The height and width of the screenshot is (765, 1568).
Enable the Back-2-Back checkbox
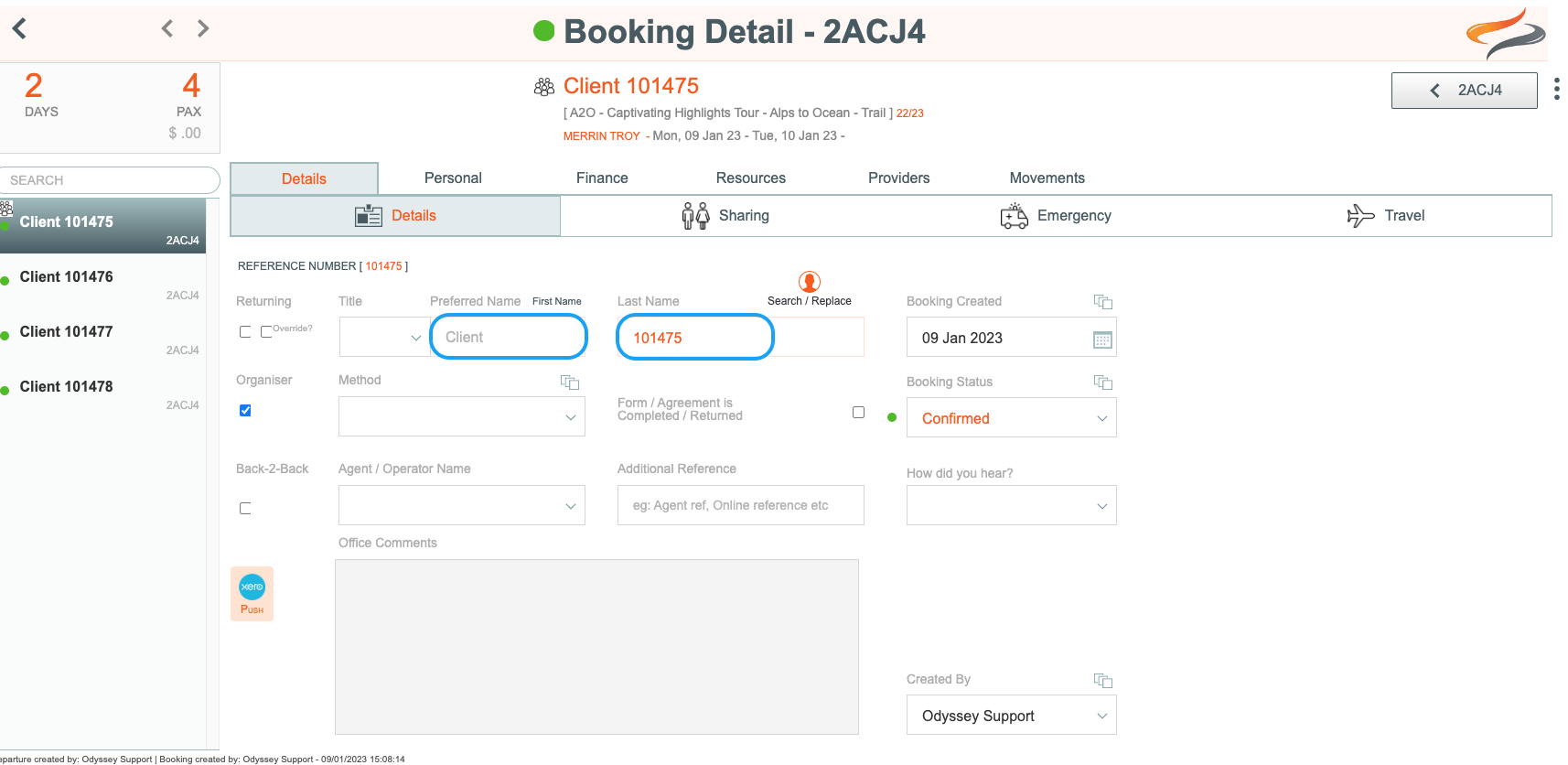tap(245, 508)
